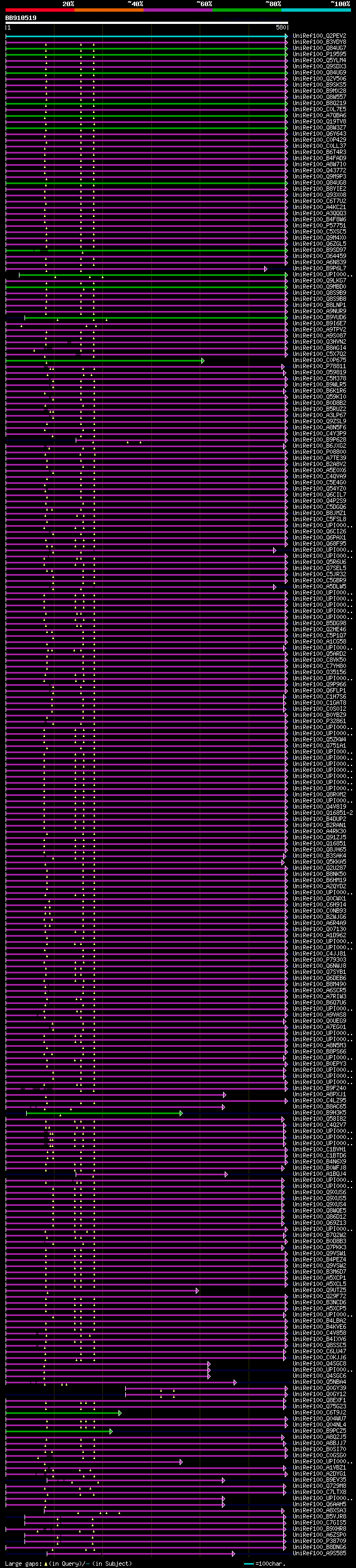Click the UniRef100_Q3HVN2 label
The width and height of the screenshot is (356, 1568).
point(319,342)
